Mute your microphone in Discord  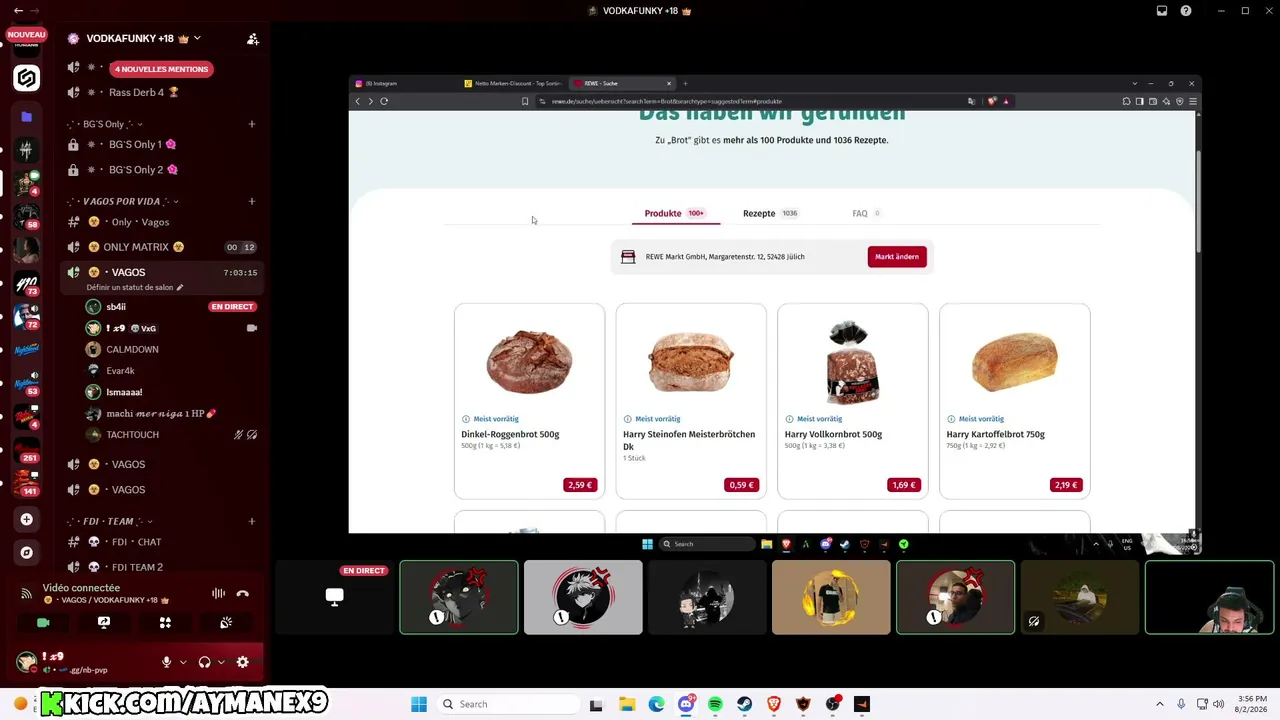(167, 662)
